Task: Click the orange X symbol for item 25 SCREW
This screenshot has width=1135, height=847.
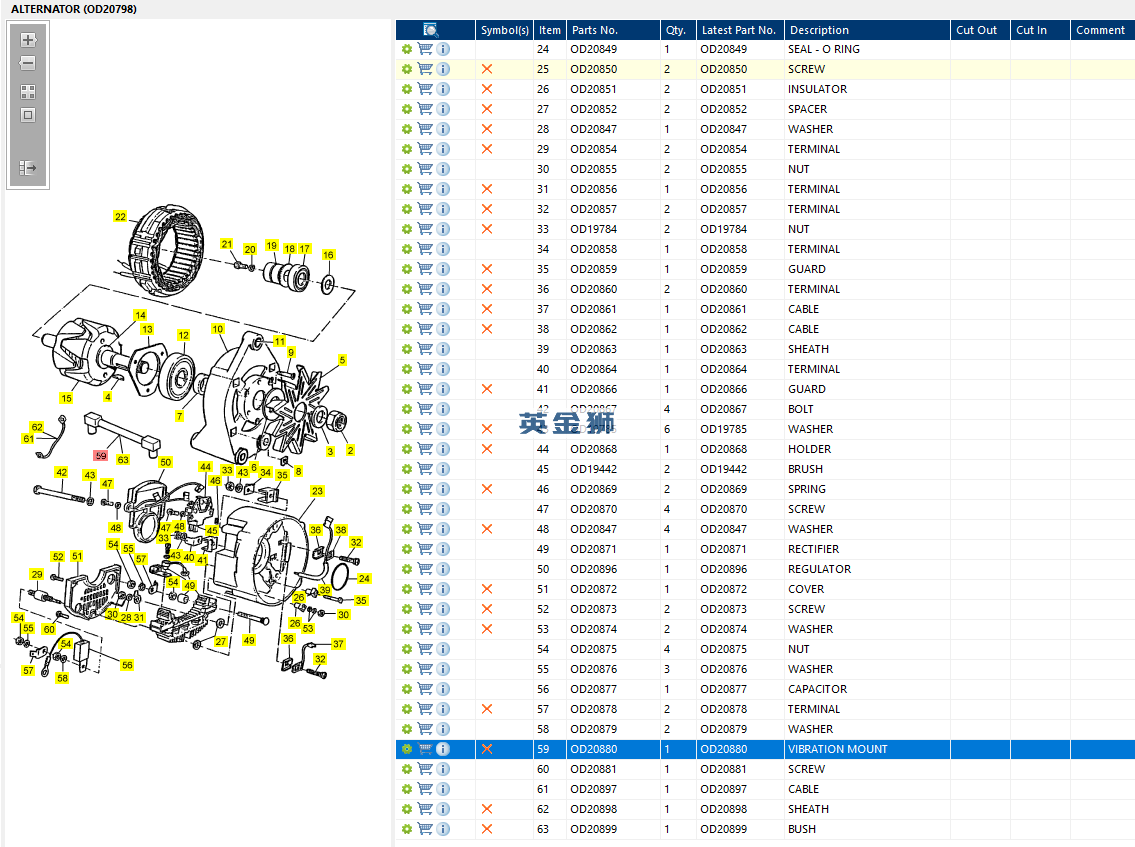Action: click(x=487, y=69)
